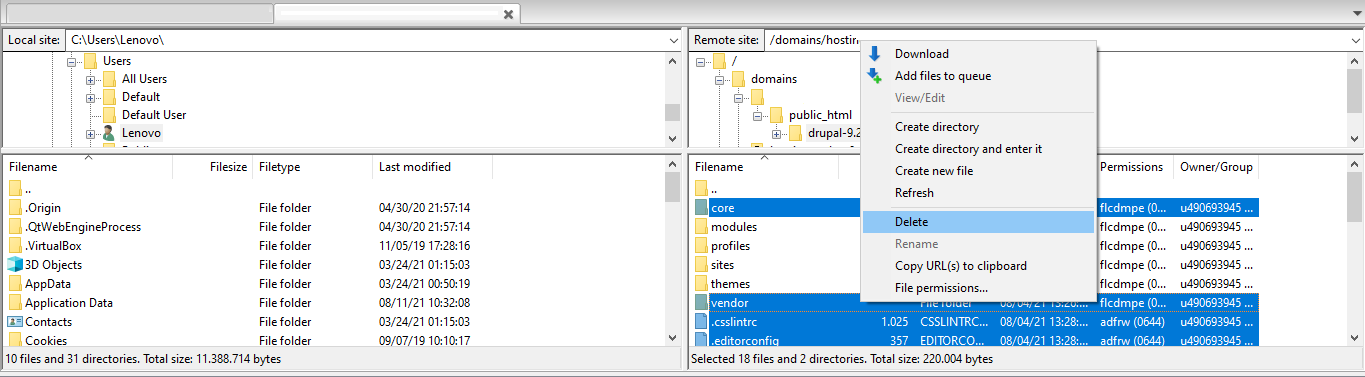Expand the All Users tree node
1365x377 pixels.
tap(90, 79)
